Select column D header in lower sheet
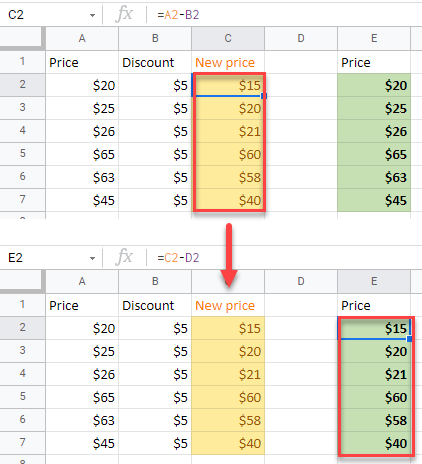 click(x=301, y=281)
